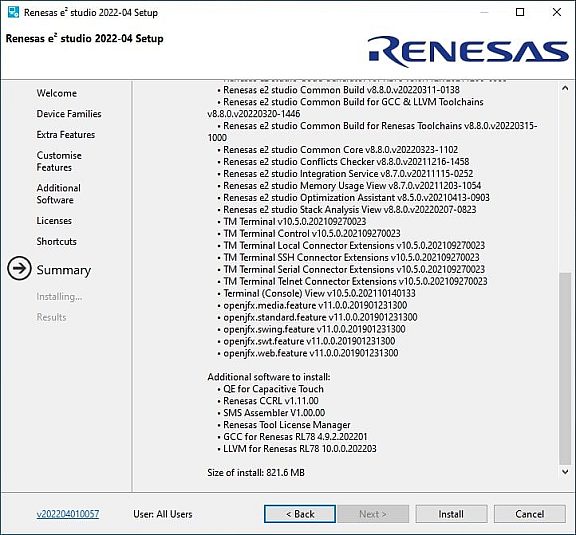Click 'LLVM for Renesas RL78 10.0.0.202203' entry
Screen dimensions: 576x535
point(300,449)
